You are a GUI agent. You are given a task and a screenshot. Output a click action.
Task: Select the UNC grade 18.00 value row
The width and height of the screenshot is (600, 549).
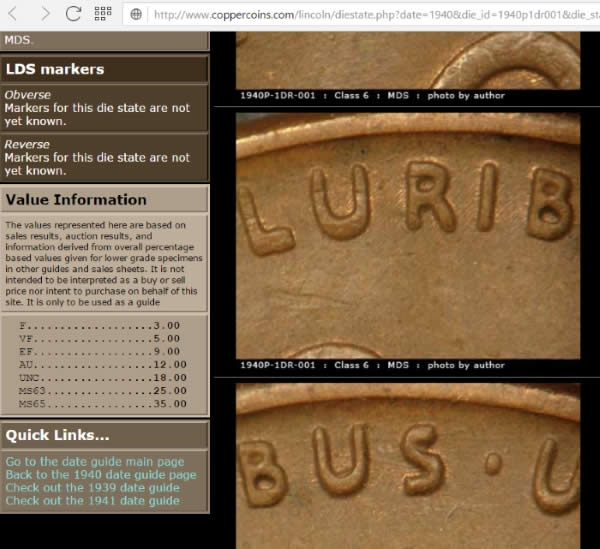pyautogui.click(x=103, y=378)
